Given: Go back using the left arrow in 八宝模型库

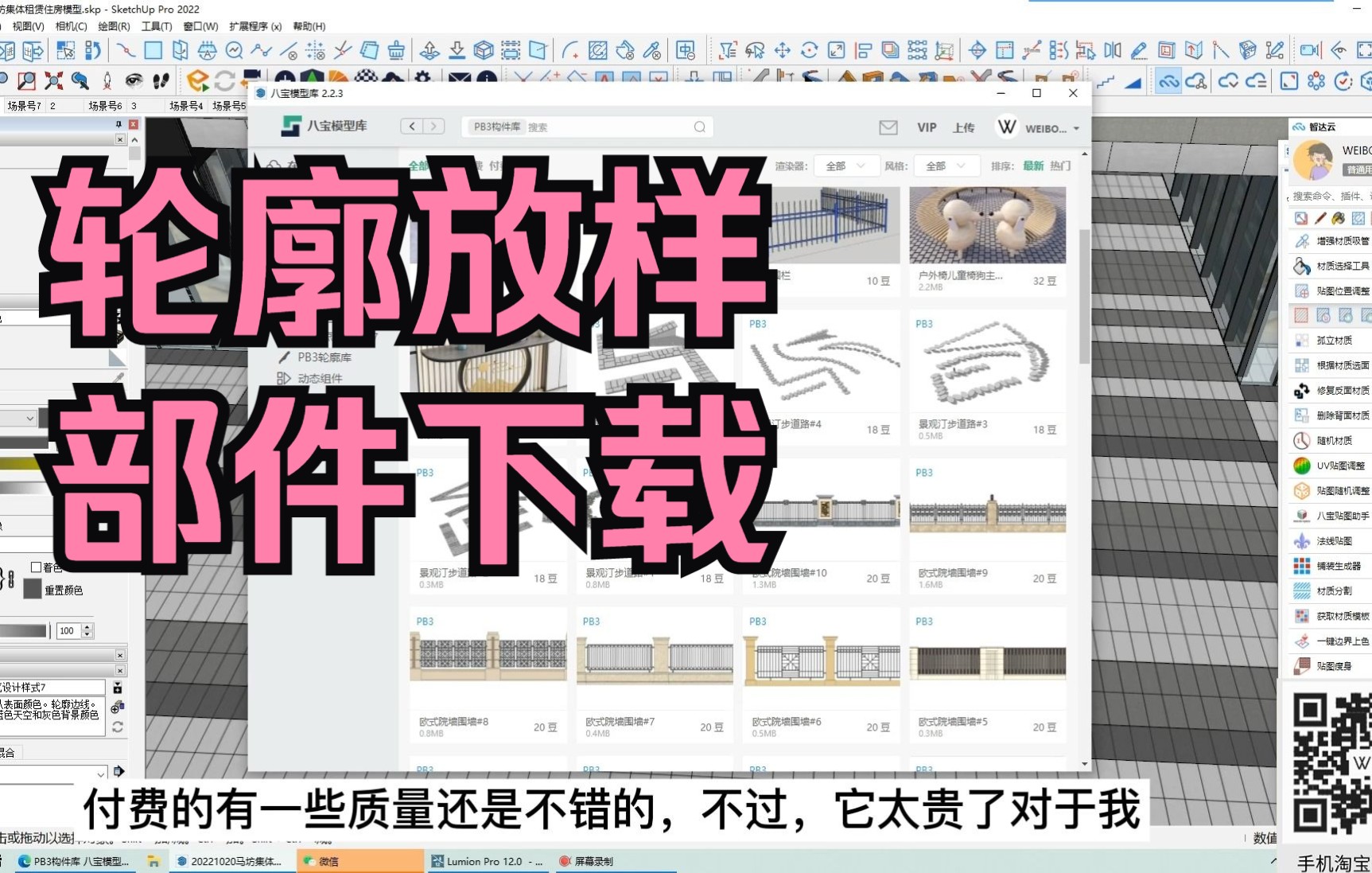Looking at the screenshot, I should coord(412,127).
